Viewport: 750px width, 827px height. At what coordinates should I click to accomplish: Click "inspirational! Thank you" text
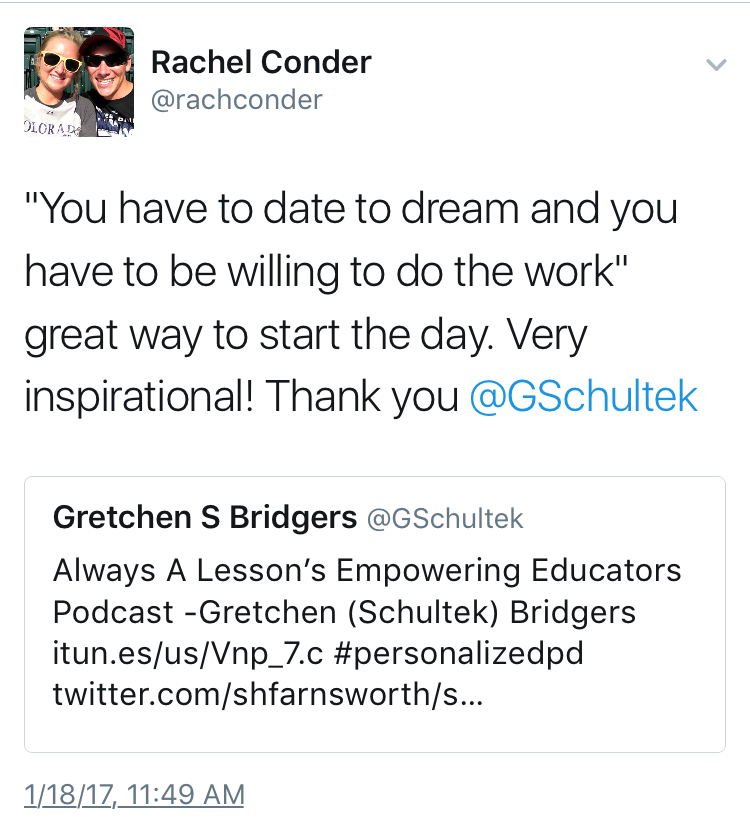(x=242, y=396)
